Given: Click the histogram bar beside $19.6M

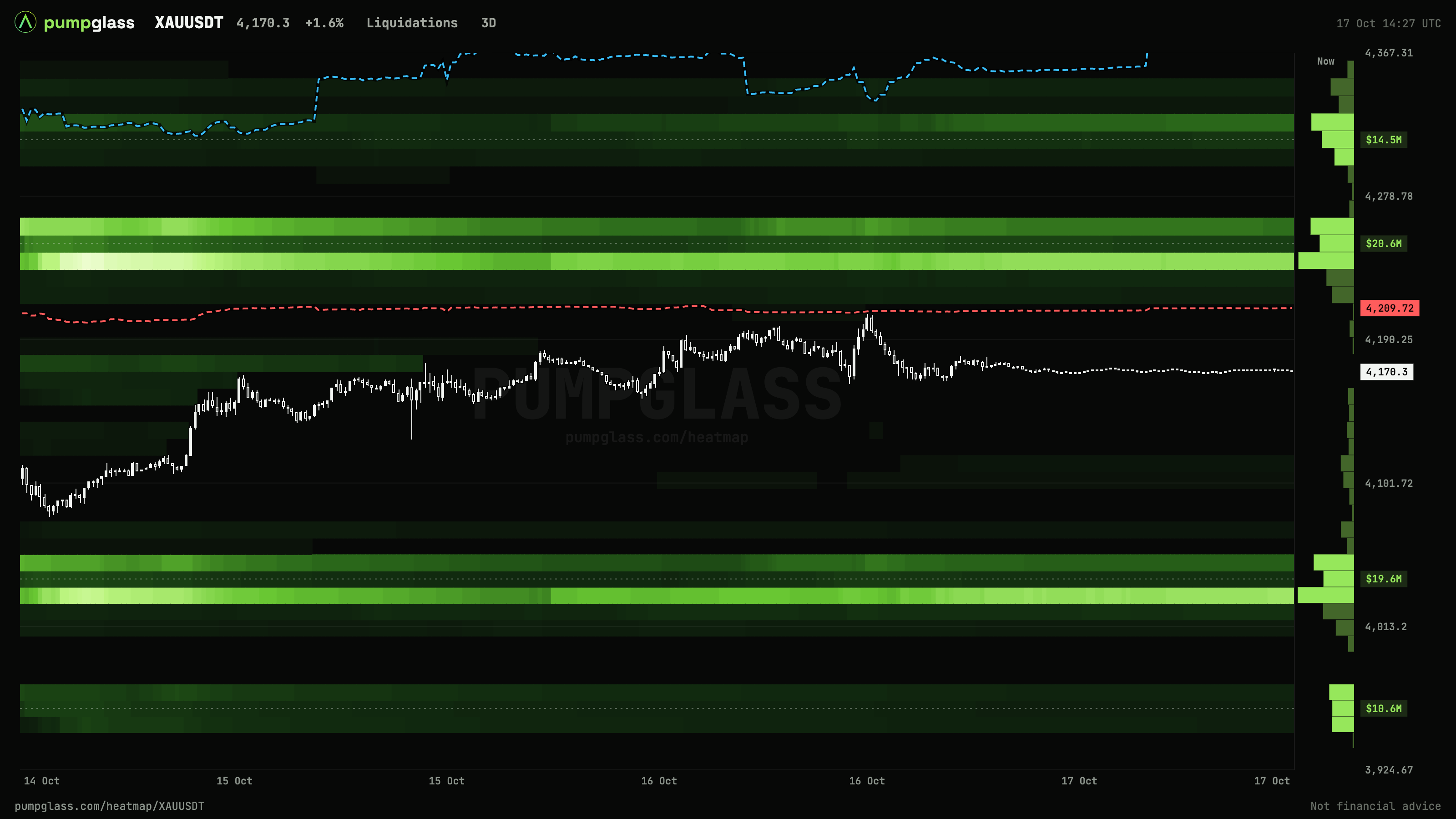Looking at the screenshot, I should tap(1339, 579).
